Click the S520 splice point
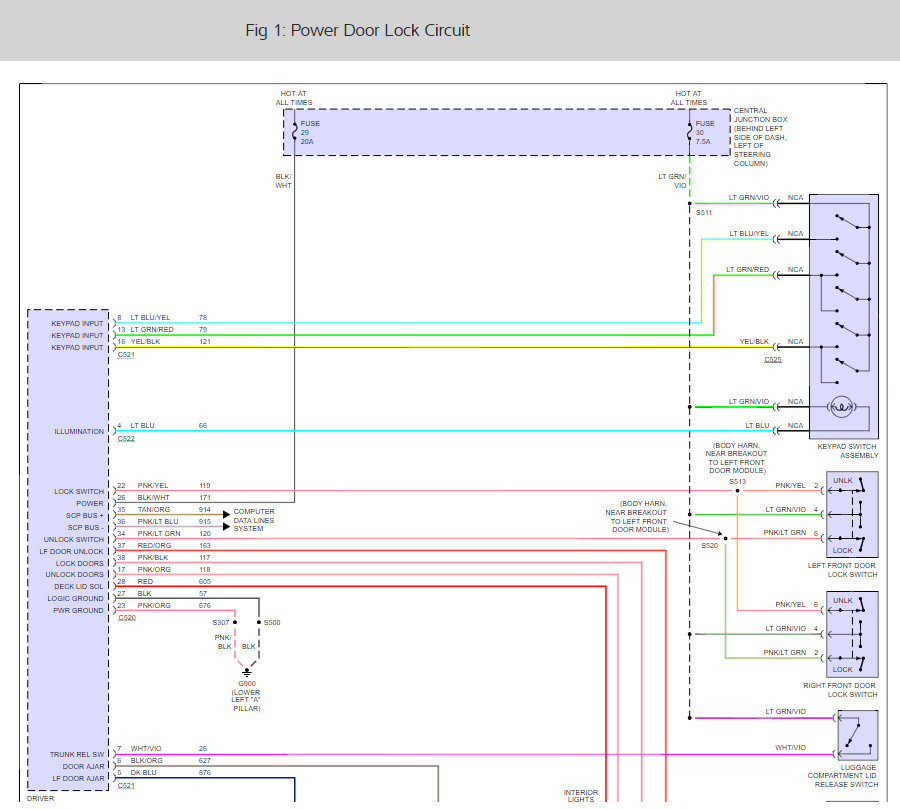 click(725, 538)
